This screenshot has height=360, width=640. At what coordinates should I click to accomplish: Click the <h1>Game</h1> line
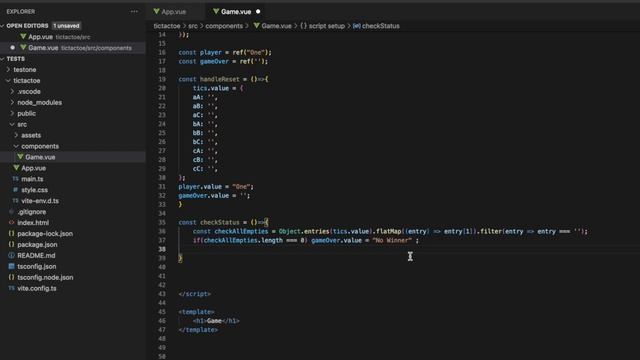pos(216,321)
